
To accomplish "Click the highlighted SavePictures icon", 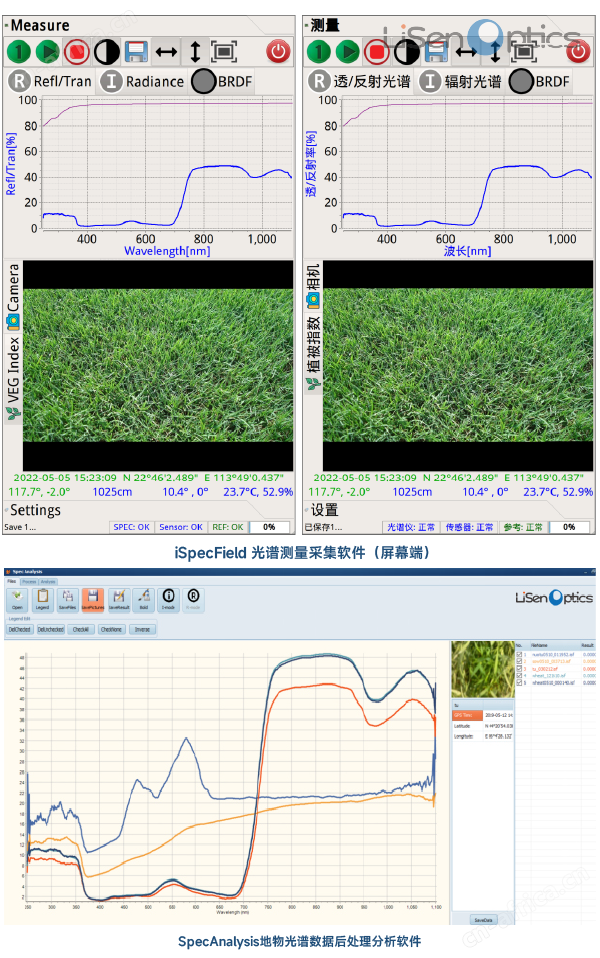I will [x=93, y=599].
